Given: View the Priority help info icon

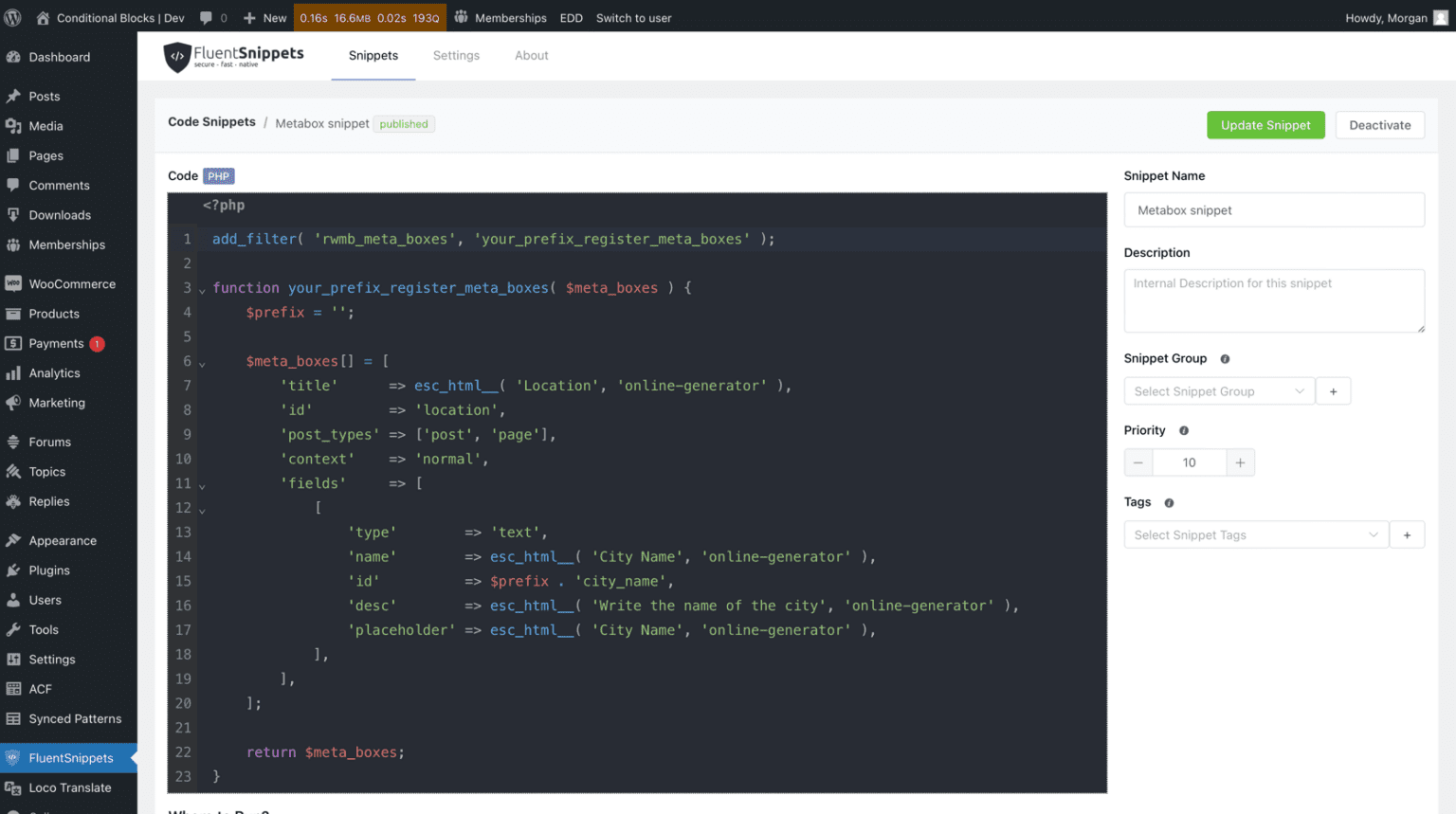Looking at the screenshot, I should (x=1183, y=430).
